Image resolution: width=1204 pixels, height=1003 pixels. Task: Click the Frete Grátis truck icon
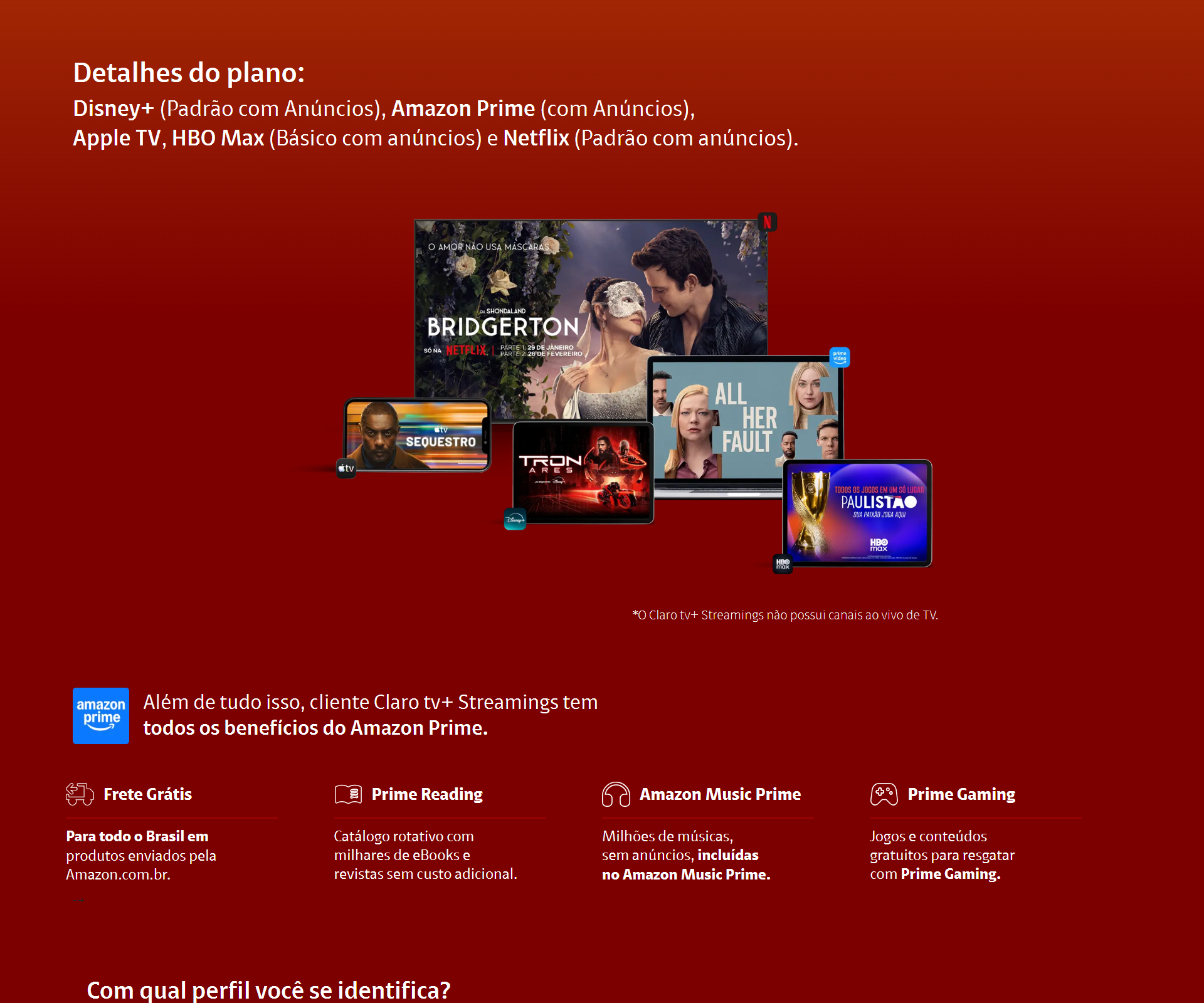[80, 794]
